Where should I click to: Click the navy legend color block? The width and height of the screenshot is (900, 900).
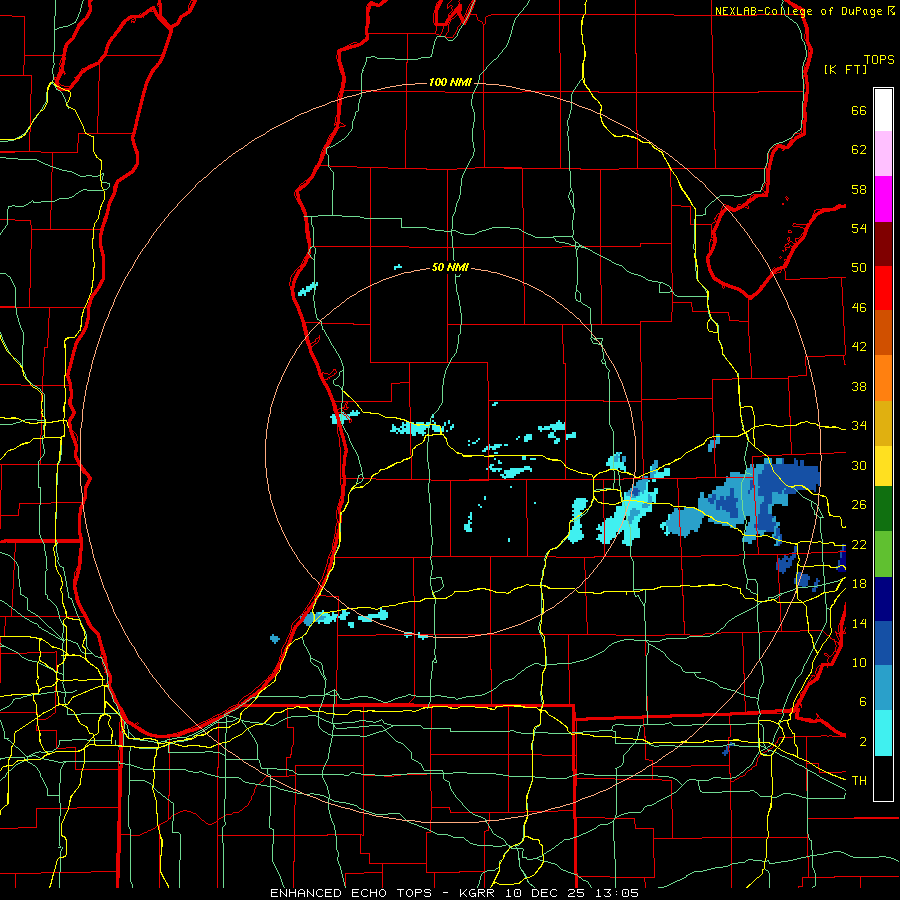883,599
